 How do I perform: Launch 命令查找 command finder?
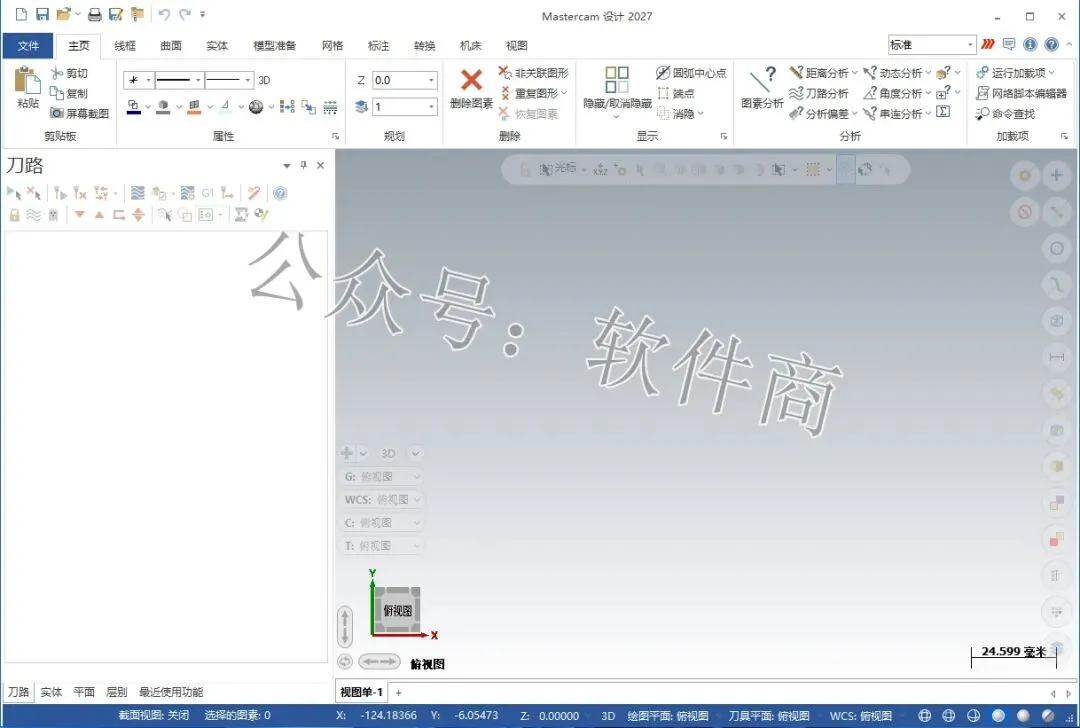pyautogui.click(x=1006, y=114)
